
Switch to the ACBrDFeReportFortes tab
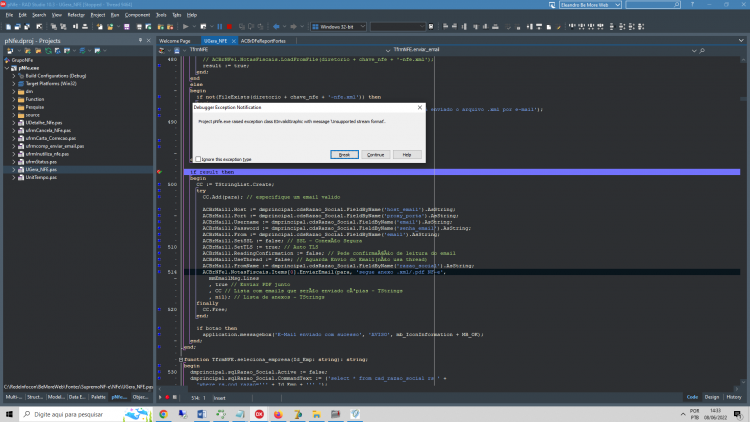[x=263, y=41]
